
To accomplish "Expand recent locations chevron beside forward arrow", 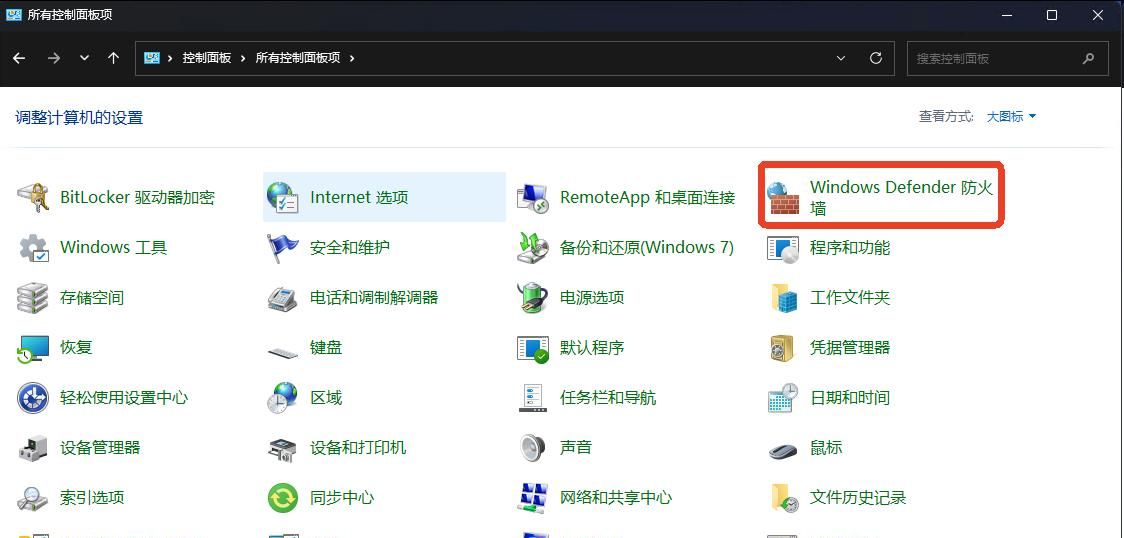I will pos(84,58).
